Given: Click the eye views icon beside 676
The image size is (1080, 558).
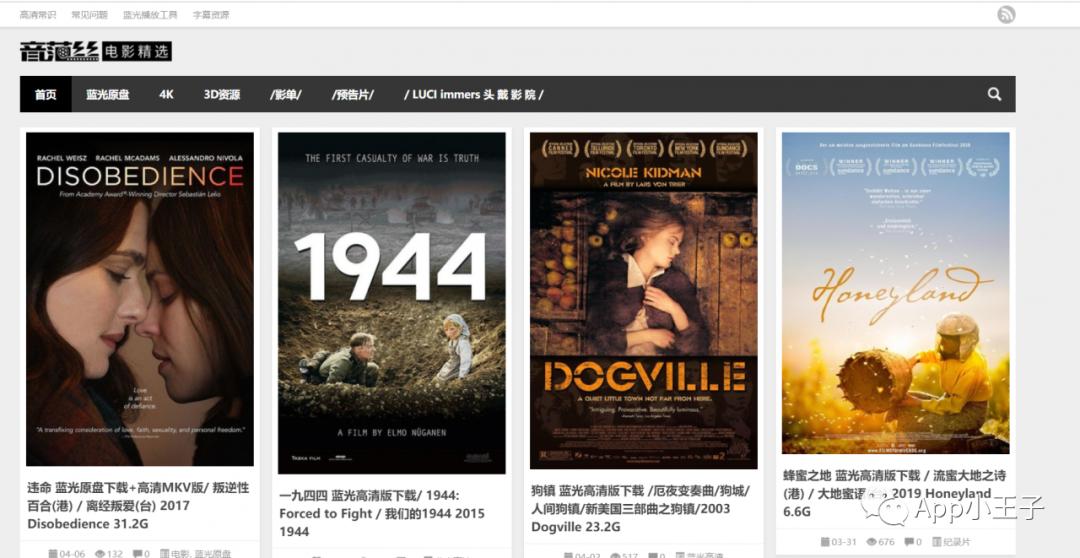Looking at the screenshot, I should pyautogui.click(x=871, y=542).
